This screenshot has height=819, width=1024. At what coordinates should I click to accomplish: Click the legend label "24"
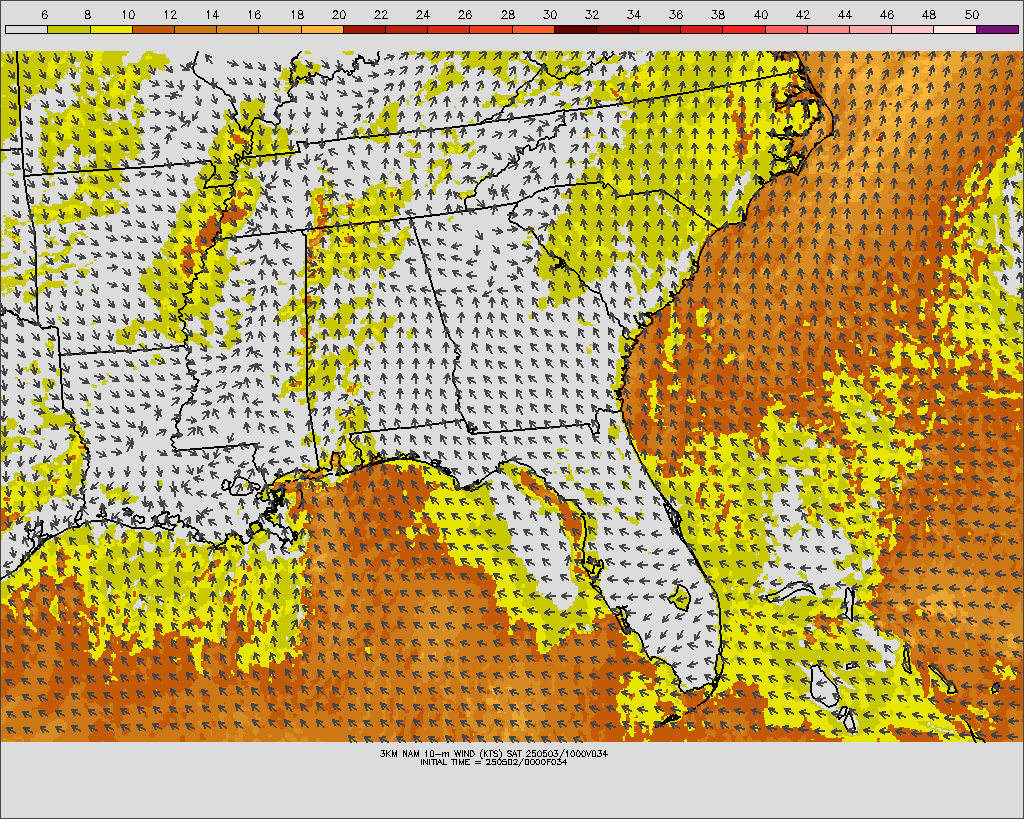(423, 14)
